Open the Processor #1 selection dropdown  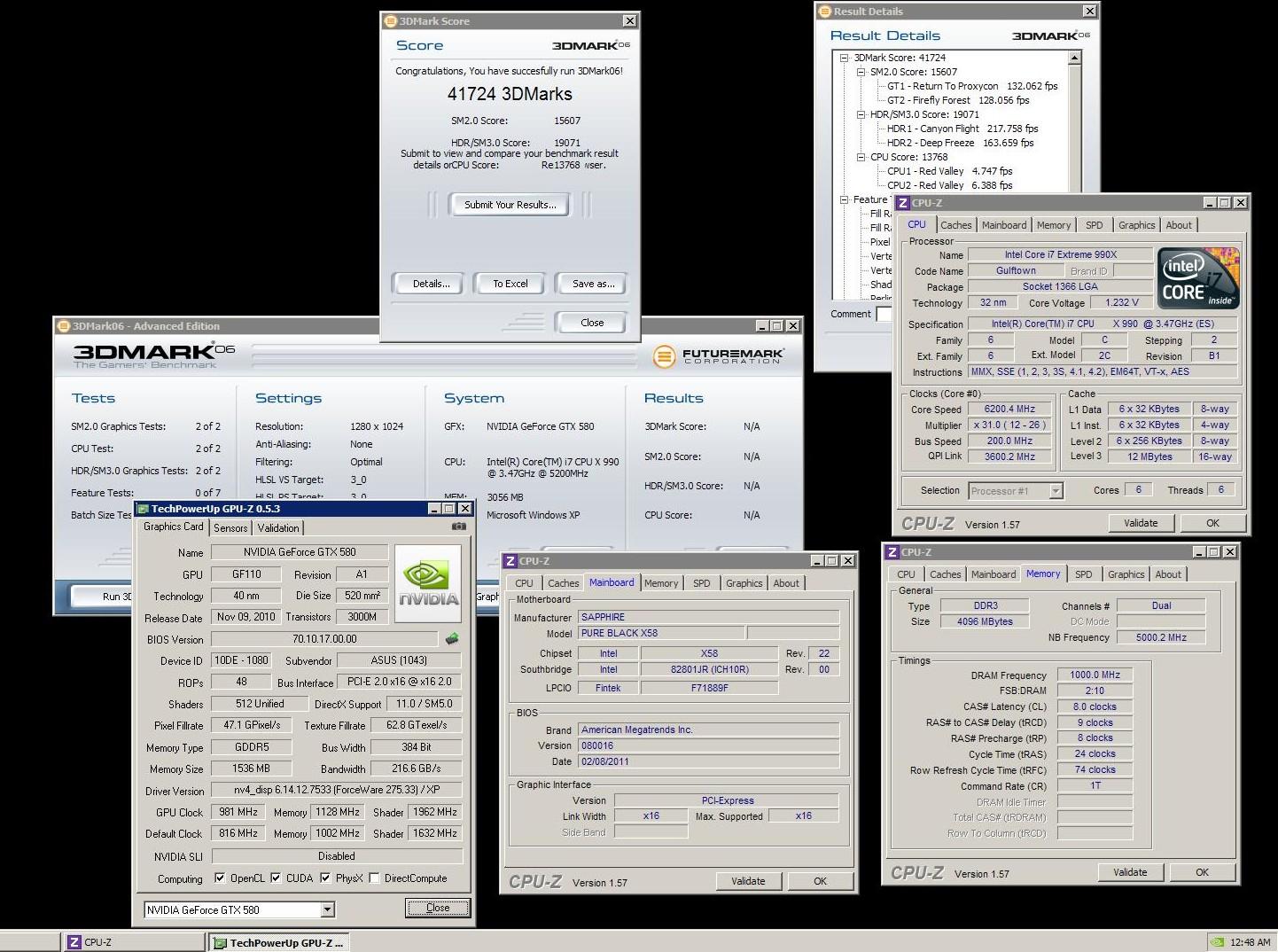[x=1056, y=491]
